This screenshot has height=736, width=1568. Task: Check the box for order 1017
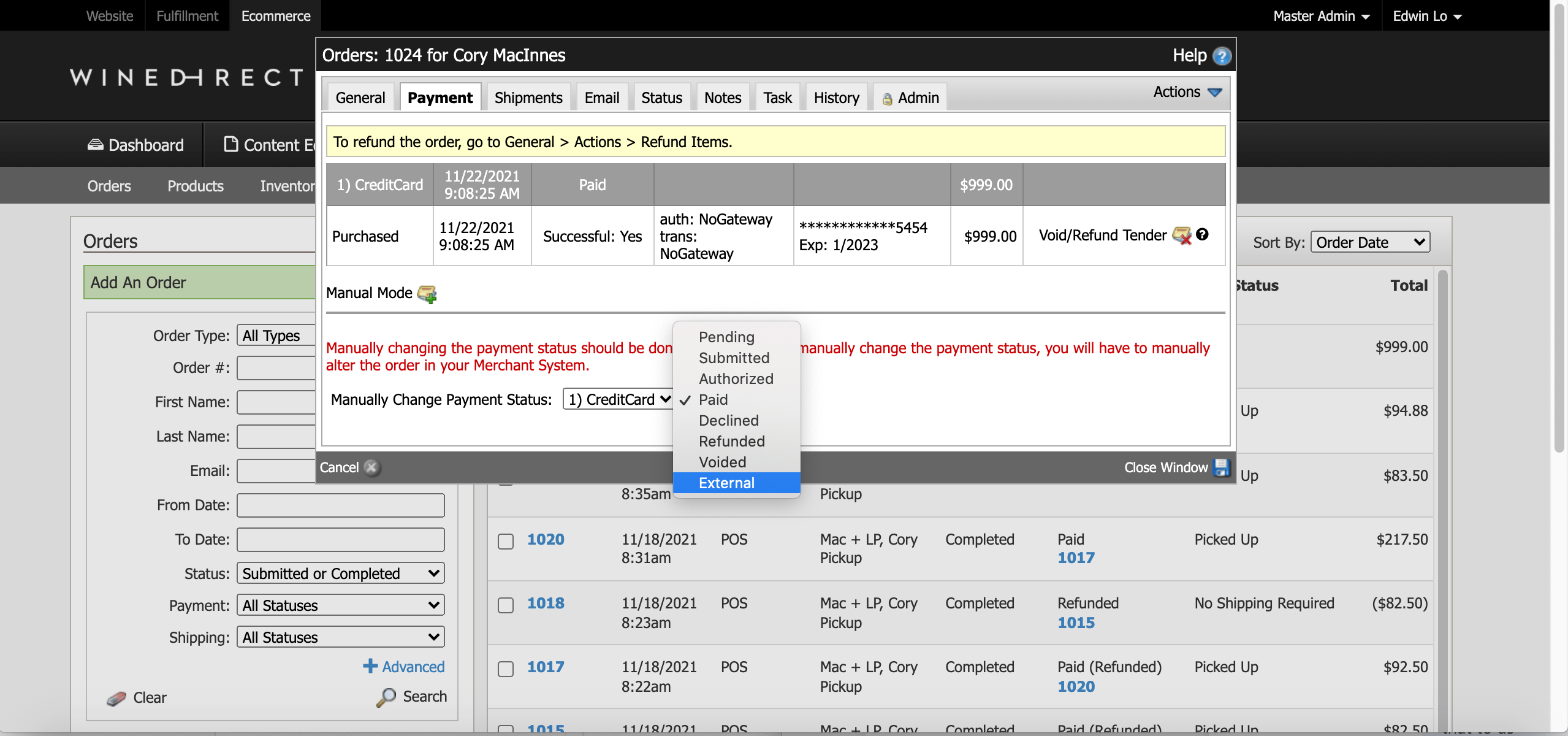click(x=506, y=669)
